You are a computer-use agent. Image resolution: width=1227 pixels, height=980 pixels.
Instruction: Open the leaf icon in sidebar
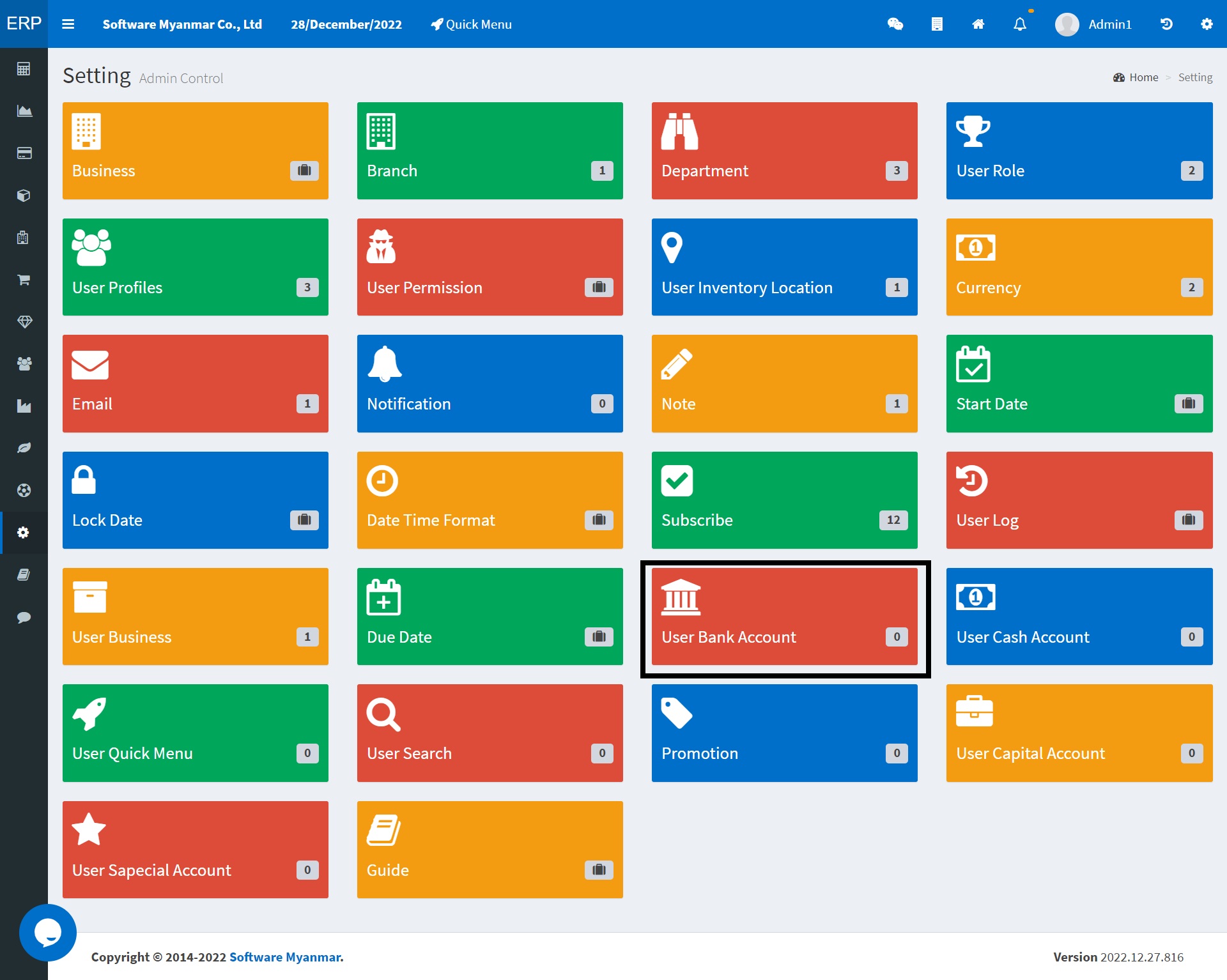click(24, 448)
